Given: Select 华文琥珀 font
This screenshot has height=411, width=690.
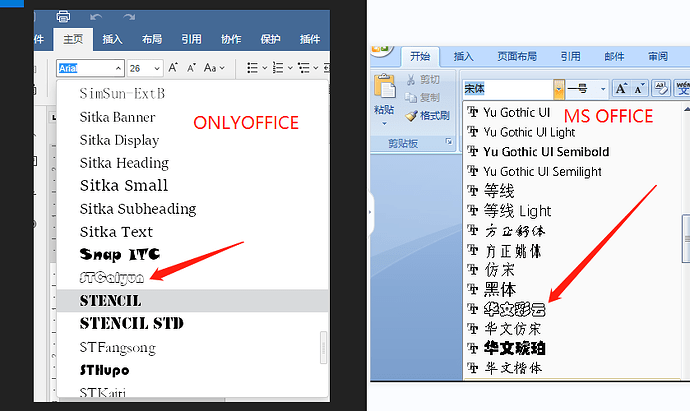Looking at the screenshot, I should [x=573, y=348].
